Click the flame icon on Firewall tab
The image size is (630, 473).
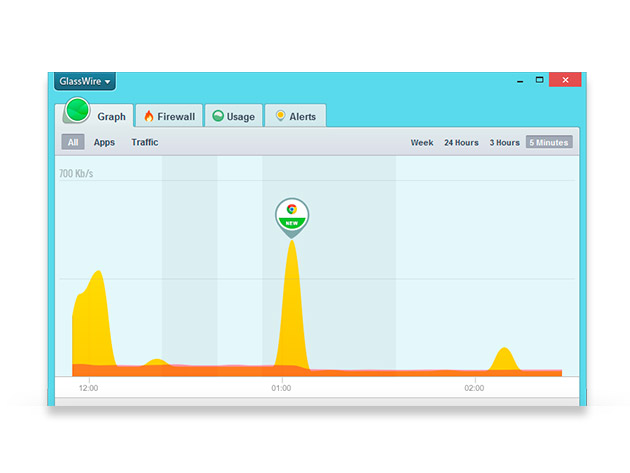pos(149,116)
